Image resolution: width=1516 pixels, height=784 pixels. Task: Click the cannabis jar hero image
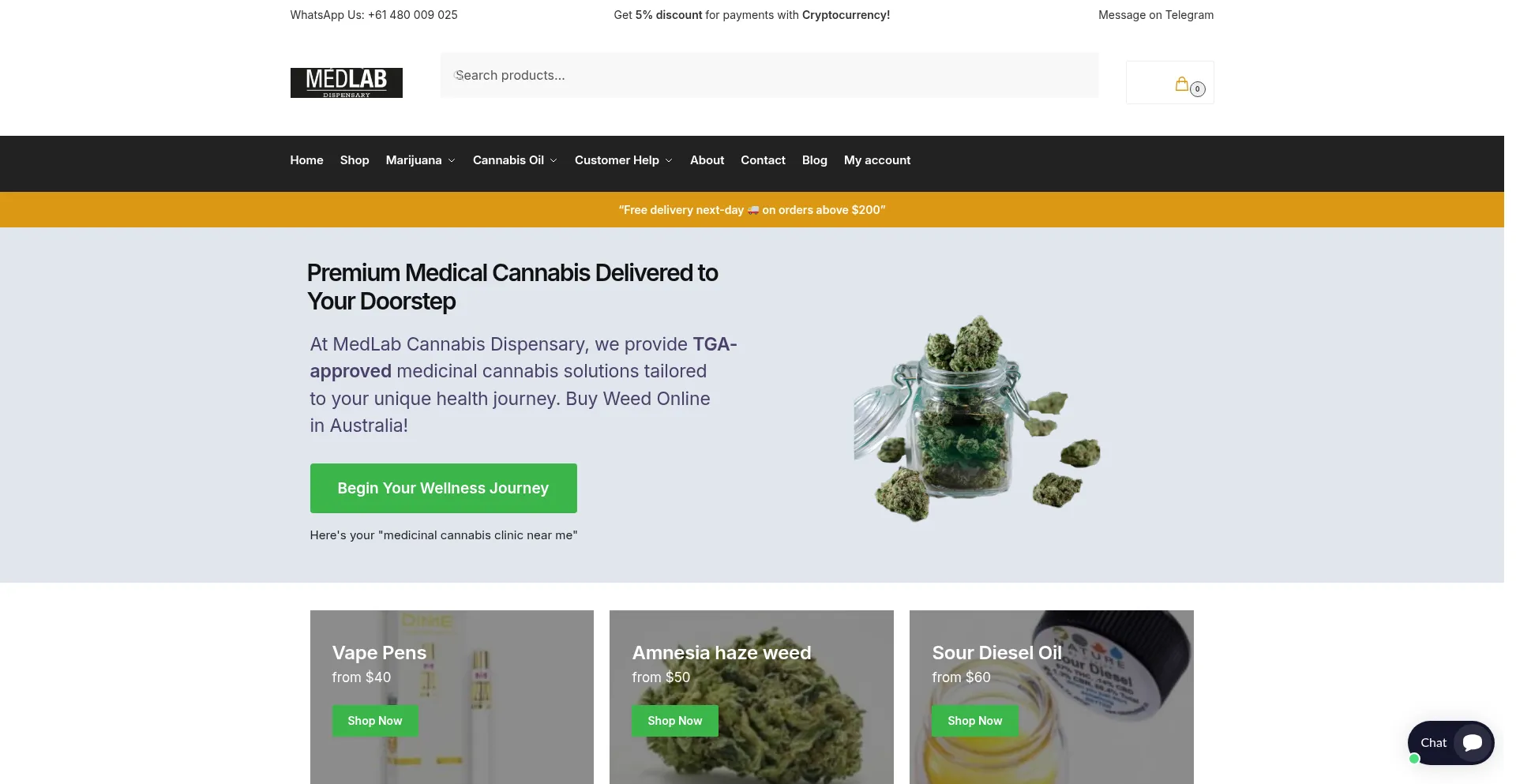(x=978, y=418)
